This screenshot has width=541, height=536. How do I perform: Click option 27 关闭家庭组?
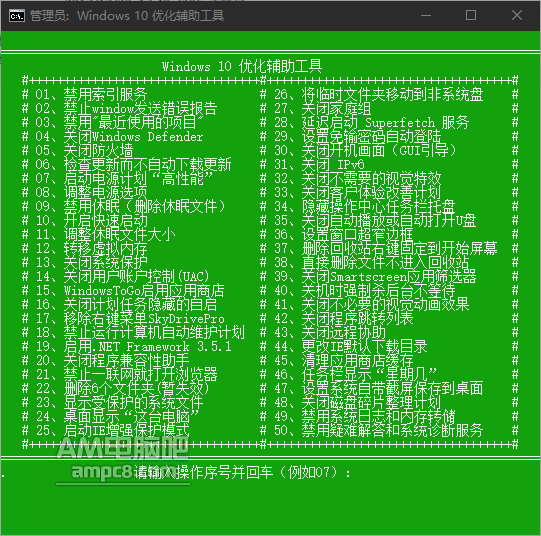[x=323, y=108]
